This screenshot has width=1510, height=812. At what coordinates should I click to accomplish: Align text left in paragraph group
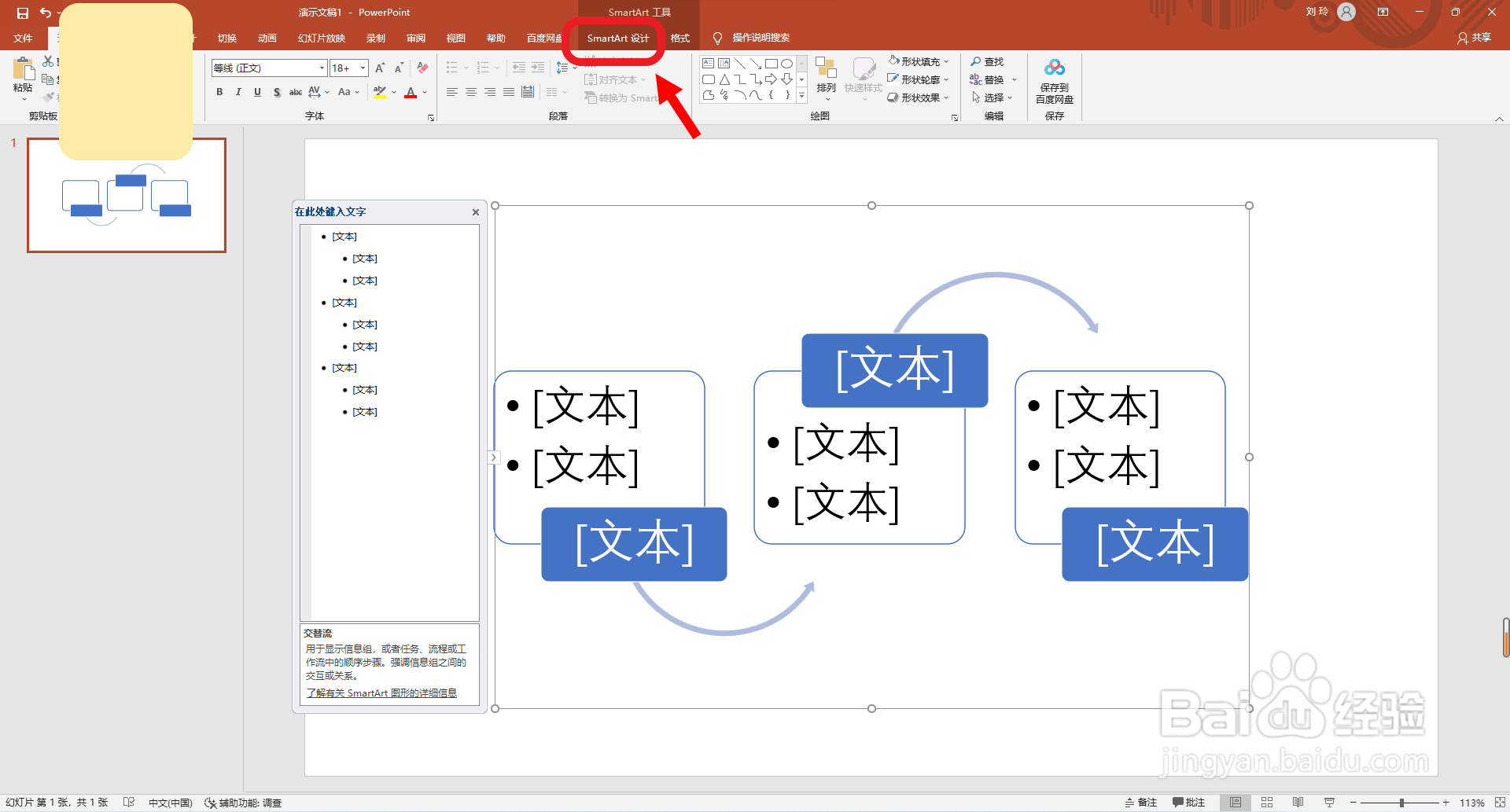[452, 92]
